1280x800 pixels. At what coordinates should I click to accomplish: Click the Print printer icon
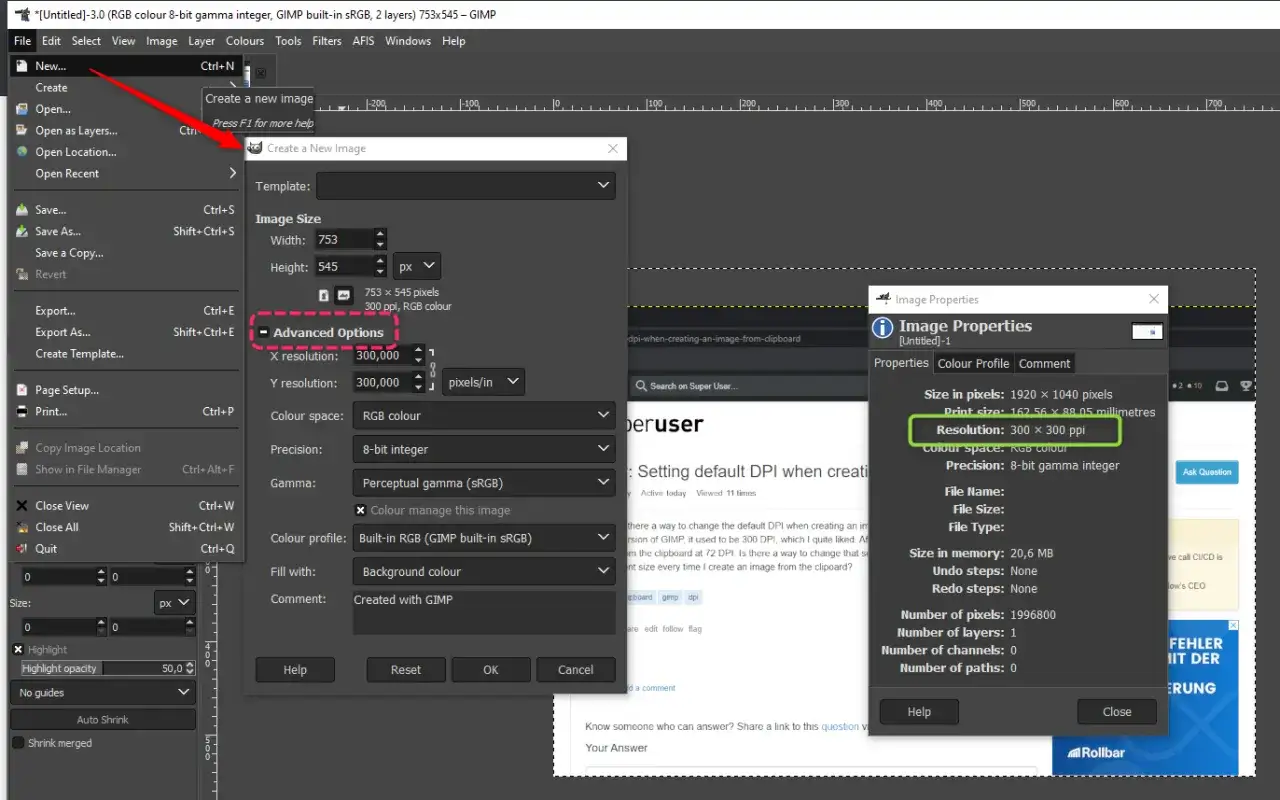22,411
